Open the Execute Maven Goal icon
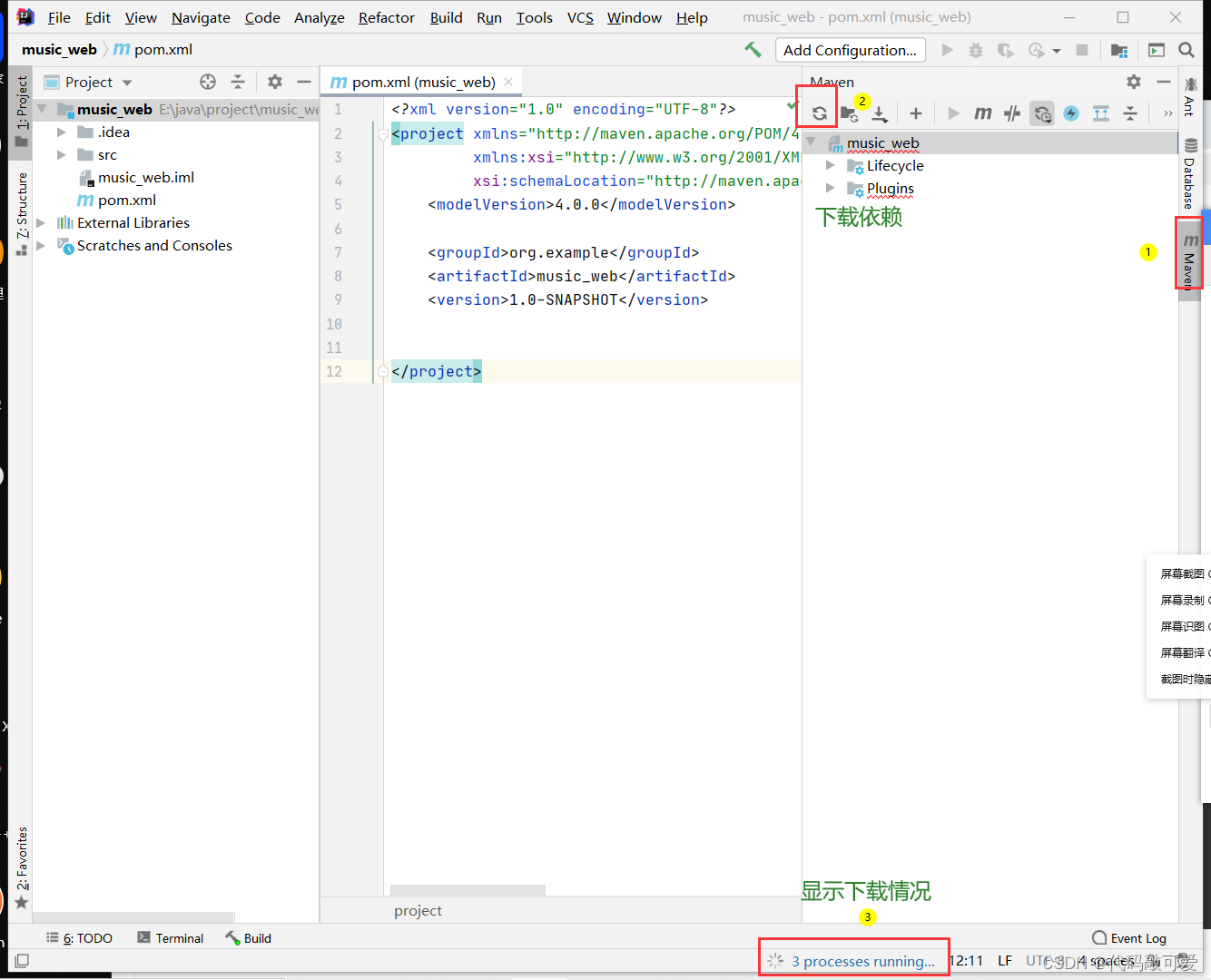 pyautogui.click(x=982, y=113)
